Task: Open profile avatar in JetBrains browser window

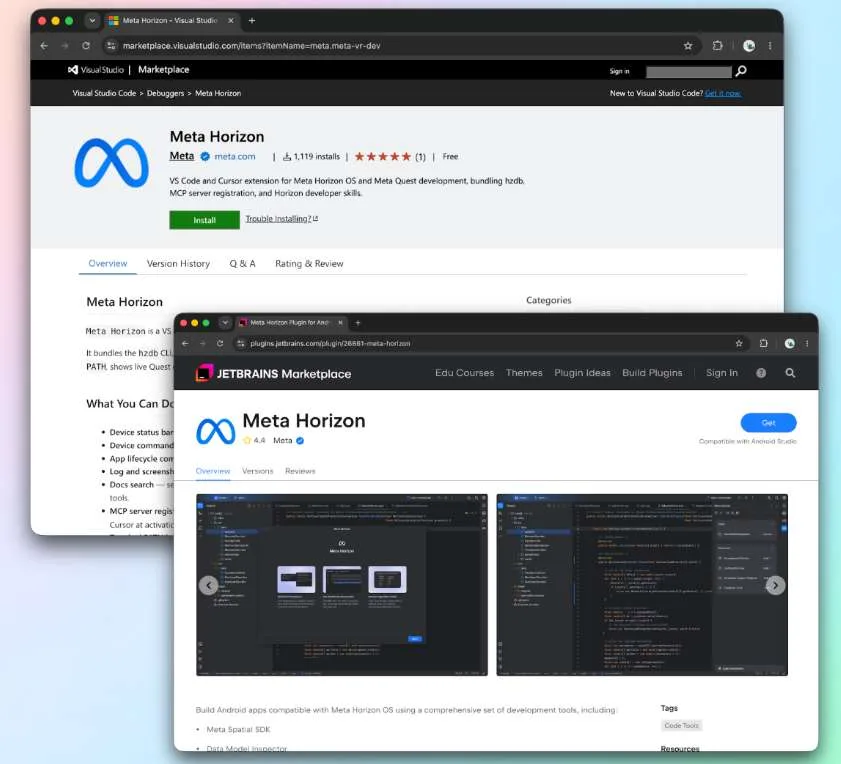Action: (x=790, y=343)
